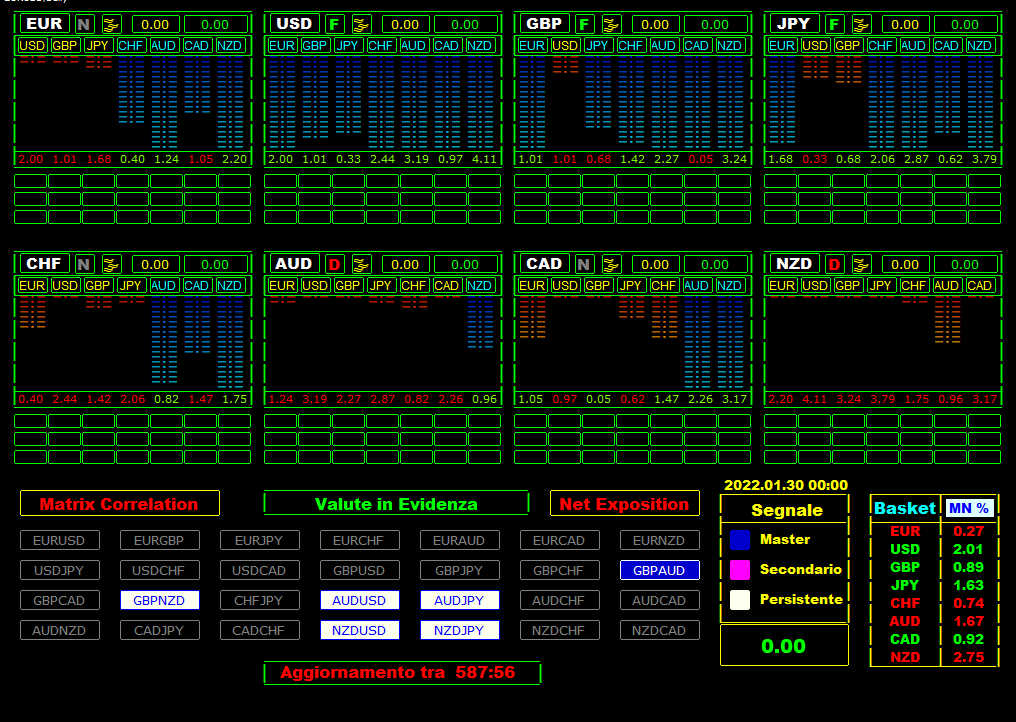The width and height of the screenshot is (1016, 722).
Task: Toggle the highlighted AUDJPY pair button
Action: (459, 600)
